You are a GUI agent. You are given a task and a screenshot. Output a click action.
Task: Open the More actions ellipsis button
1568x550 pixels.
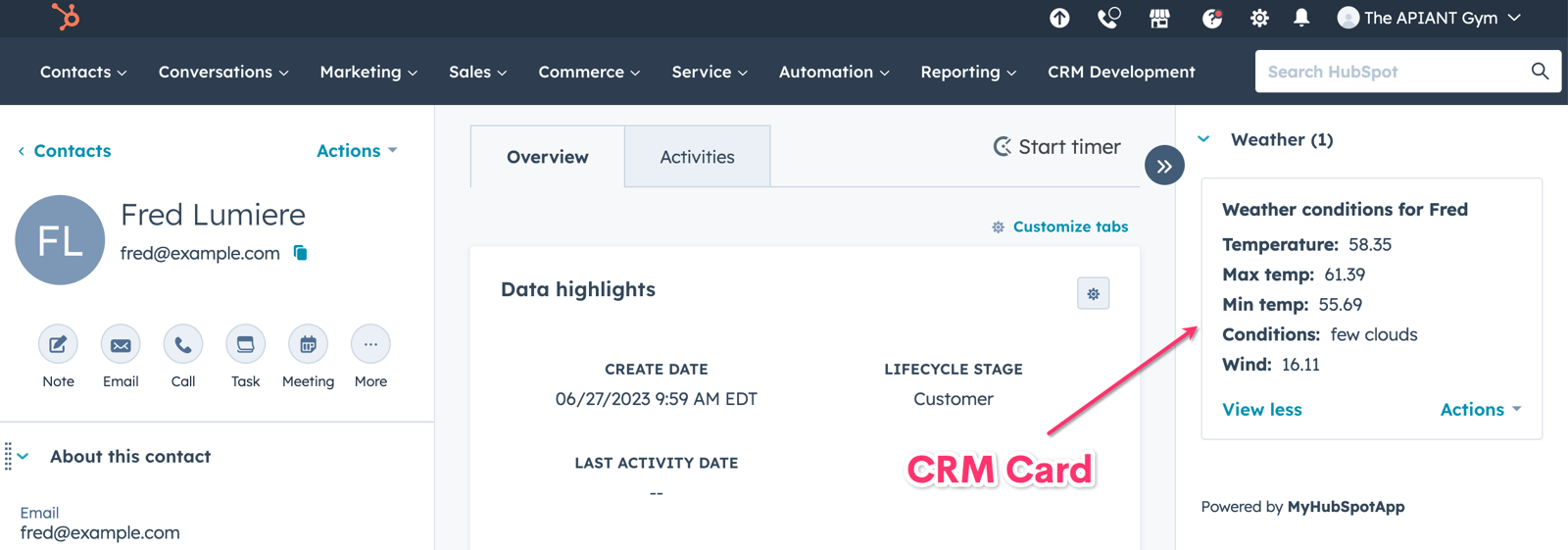(370, 344)
